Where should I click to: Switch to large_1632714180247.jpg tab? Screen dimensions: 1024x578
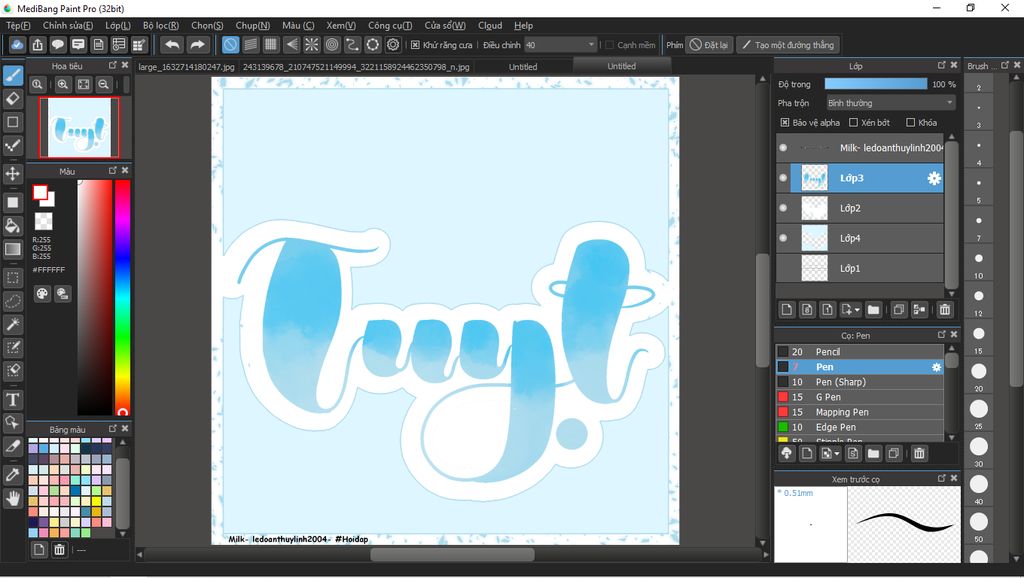point(187,67)
